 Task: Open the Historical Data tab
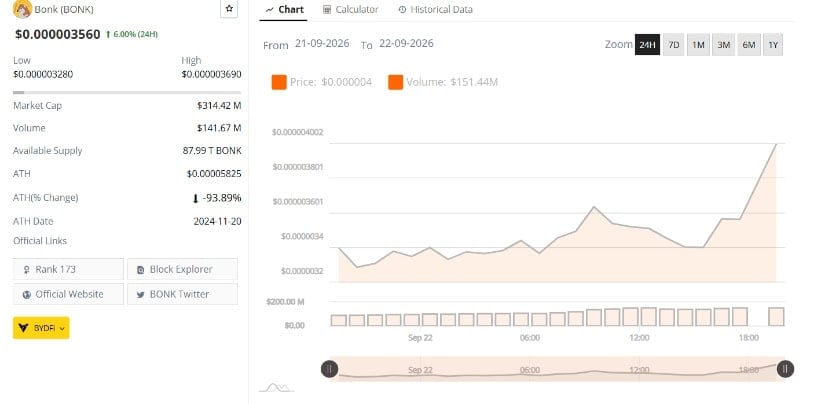tap(435, 9)
